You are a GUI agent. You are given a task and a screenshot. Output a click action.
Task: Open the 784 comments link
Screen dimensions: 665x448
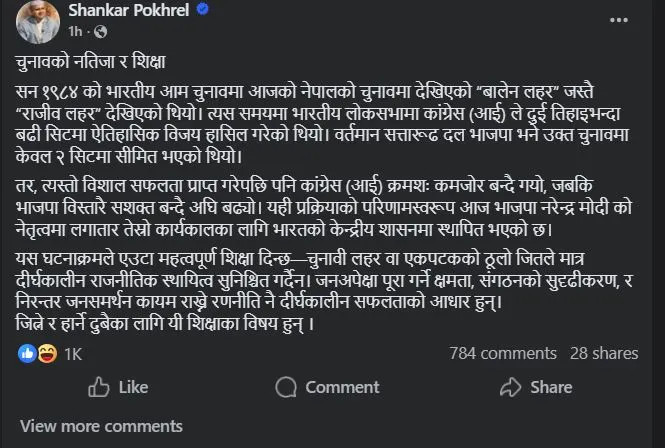(x=503, y=353)
